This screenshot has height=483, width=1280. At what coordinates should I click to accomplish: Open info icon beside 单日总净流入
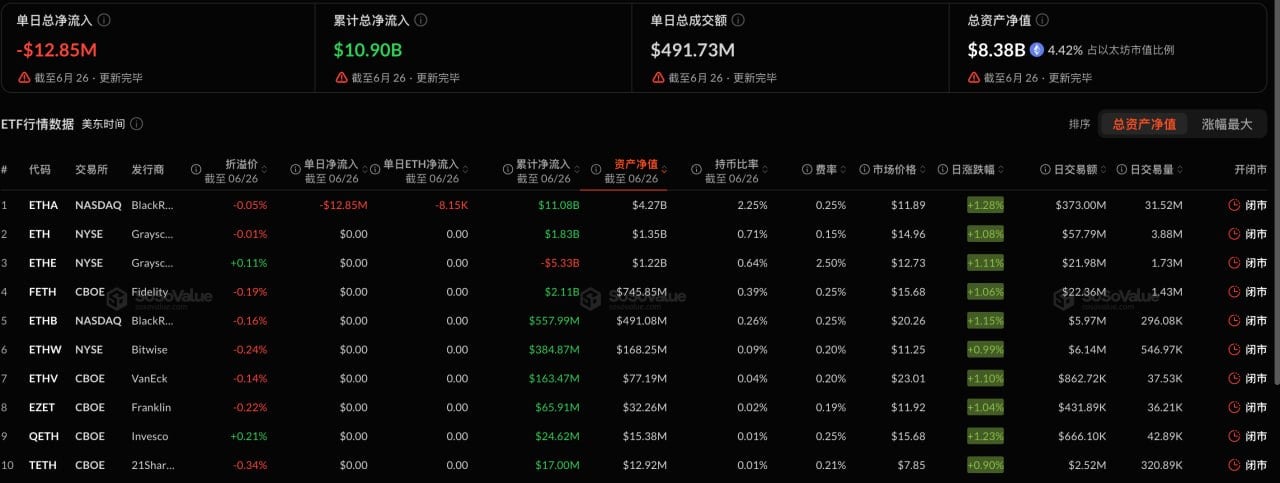click(105, 20)
